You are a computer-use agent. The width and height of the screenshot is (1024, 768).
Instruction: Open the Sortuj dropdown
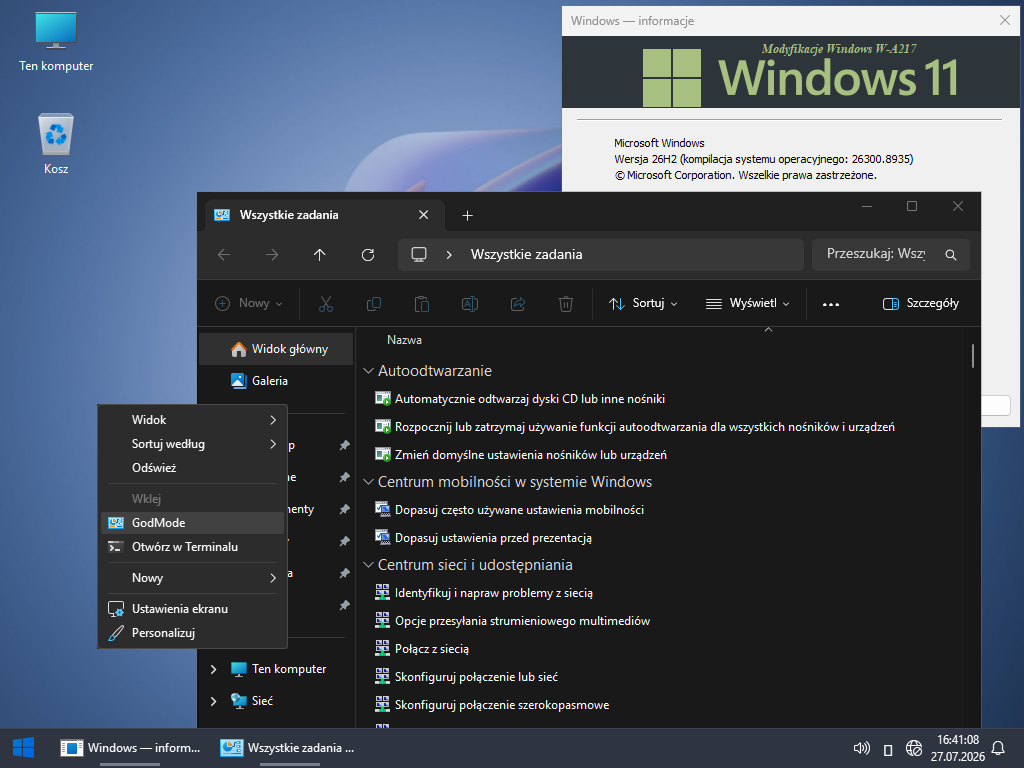point(643,304)
